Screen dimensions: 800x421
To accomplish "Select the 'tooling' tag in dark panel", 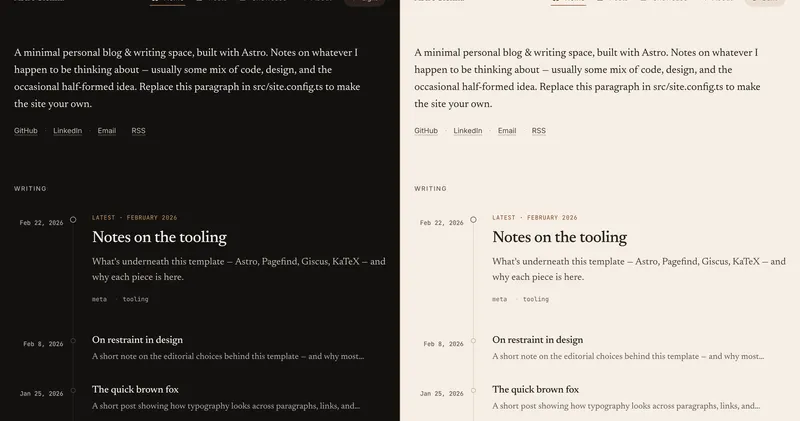I will 135,299.
